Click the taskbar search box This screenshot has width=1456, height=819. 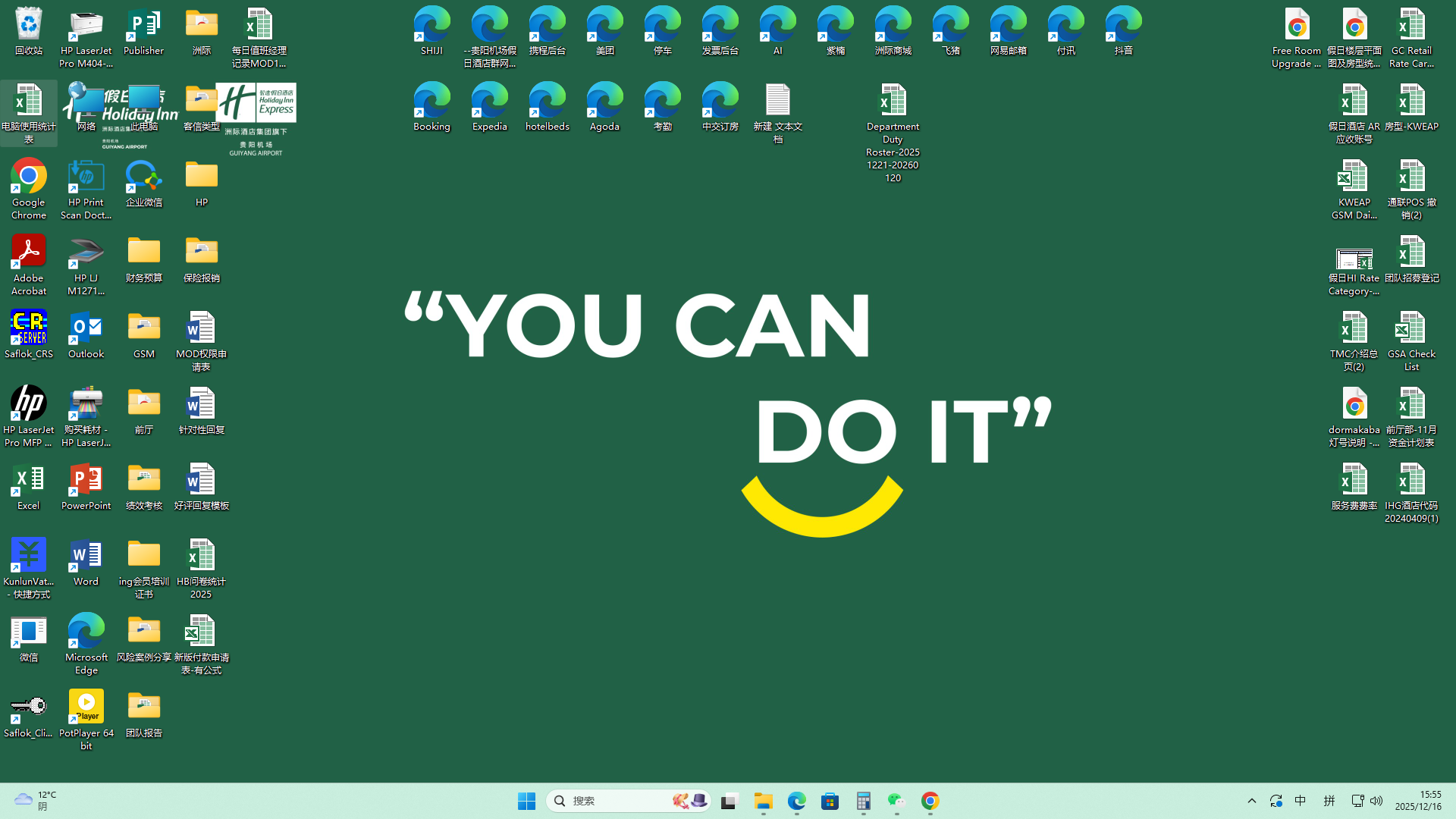614,801
